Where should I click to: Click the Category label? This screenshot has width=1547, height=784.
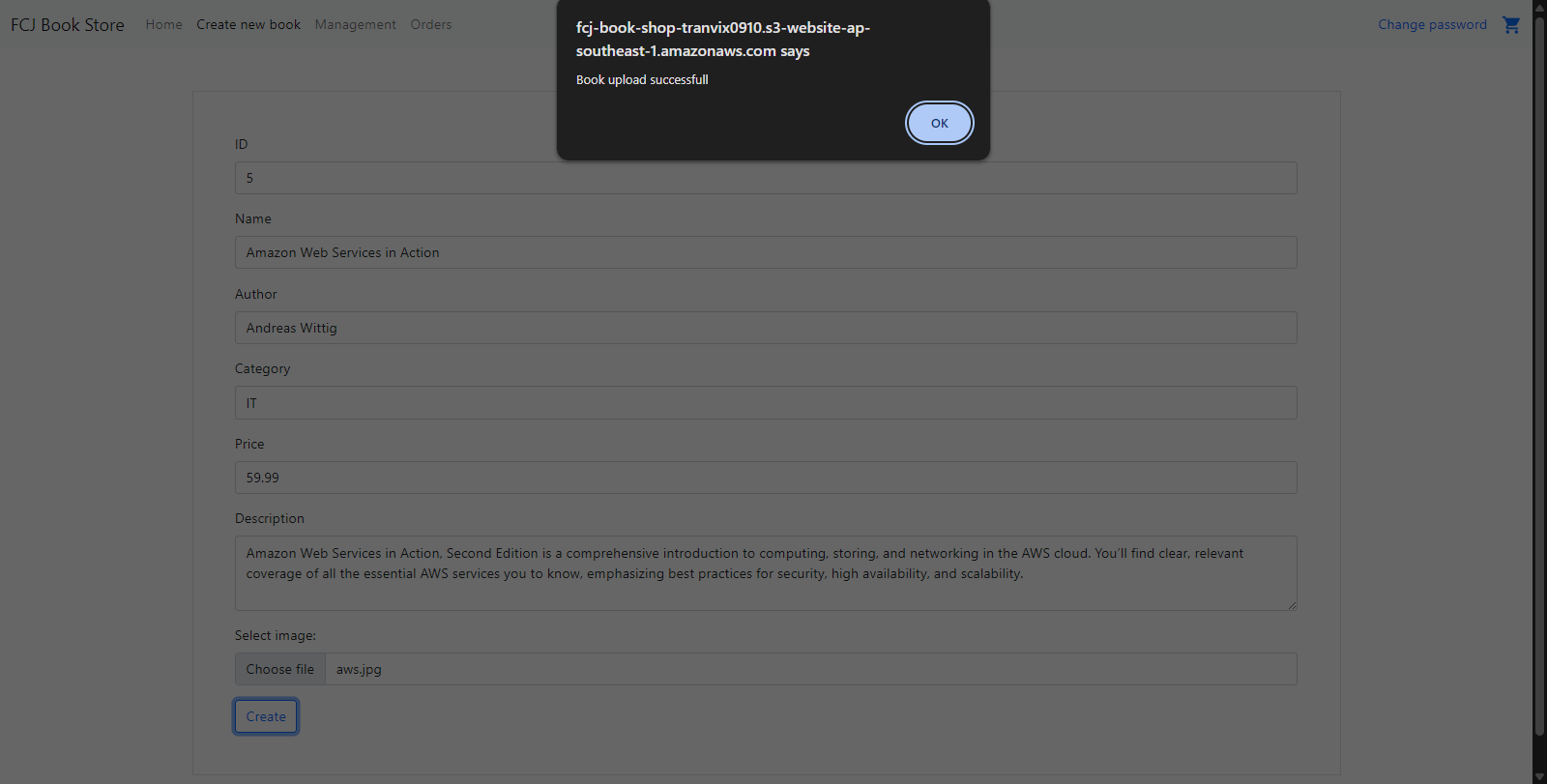point(262,368)
